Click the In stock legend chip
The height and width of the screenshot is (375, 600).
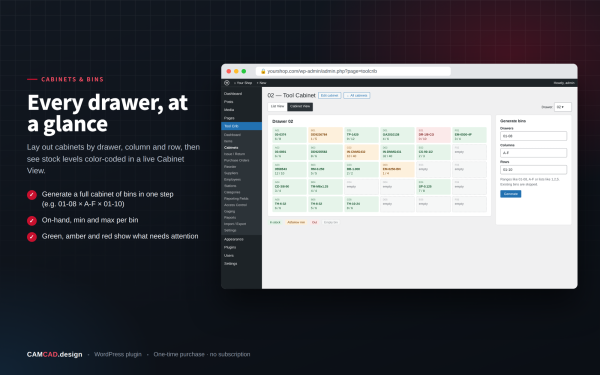(x=275, y=222)
